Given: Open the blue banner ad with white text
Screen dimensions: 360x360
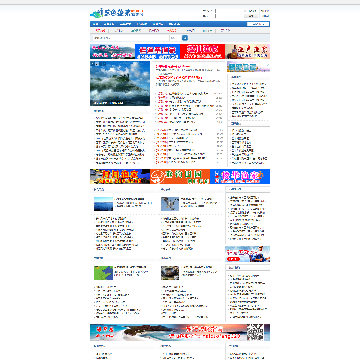Looking at the screenshot, I should coord(157,52).
